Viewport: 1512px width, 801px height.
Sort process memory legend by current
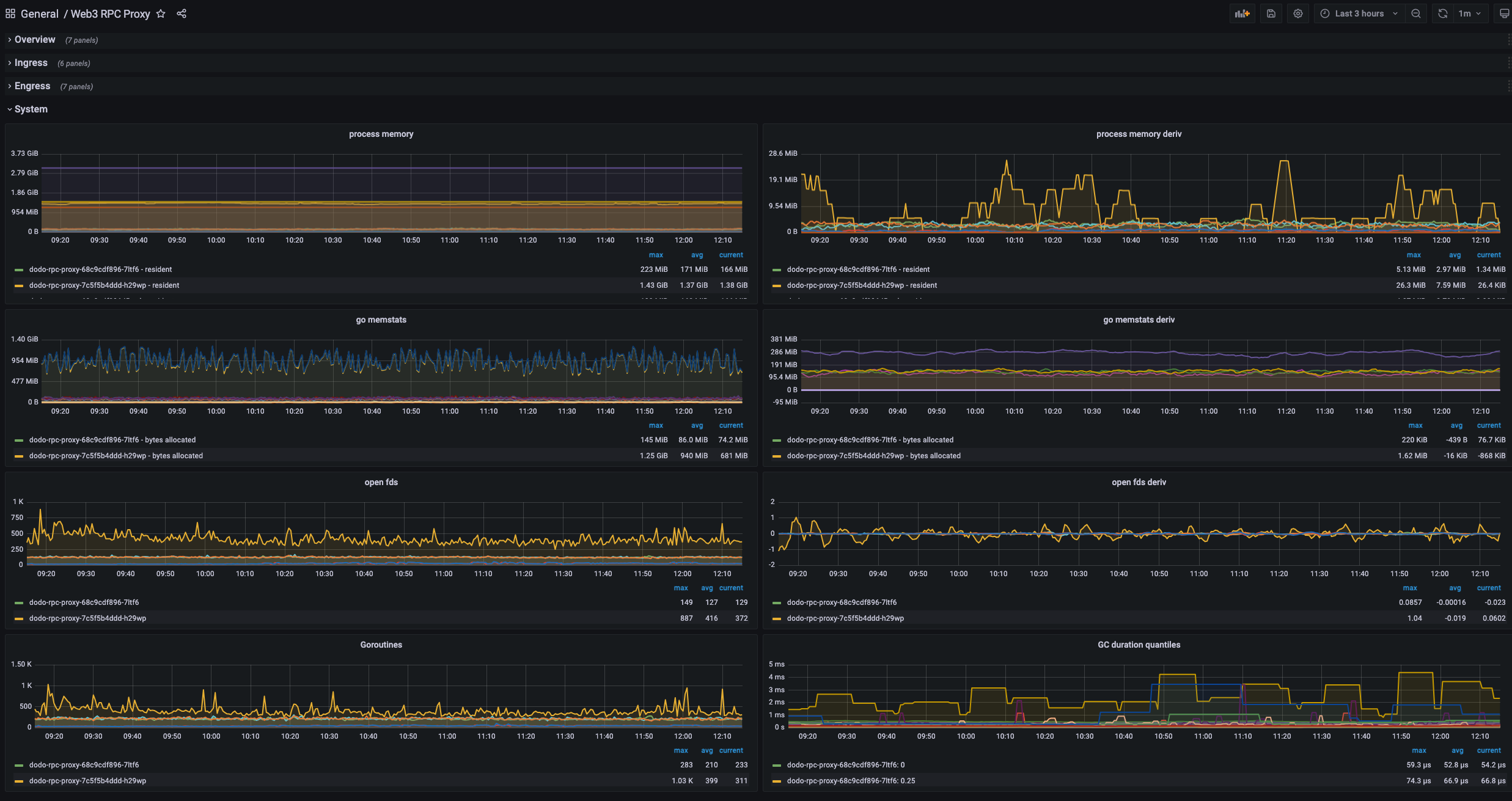pyautogui.click(x=731, y=255)
